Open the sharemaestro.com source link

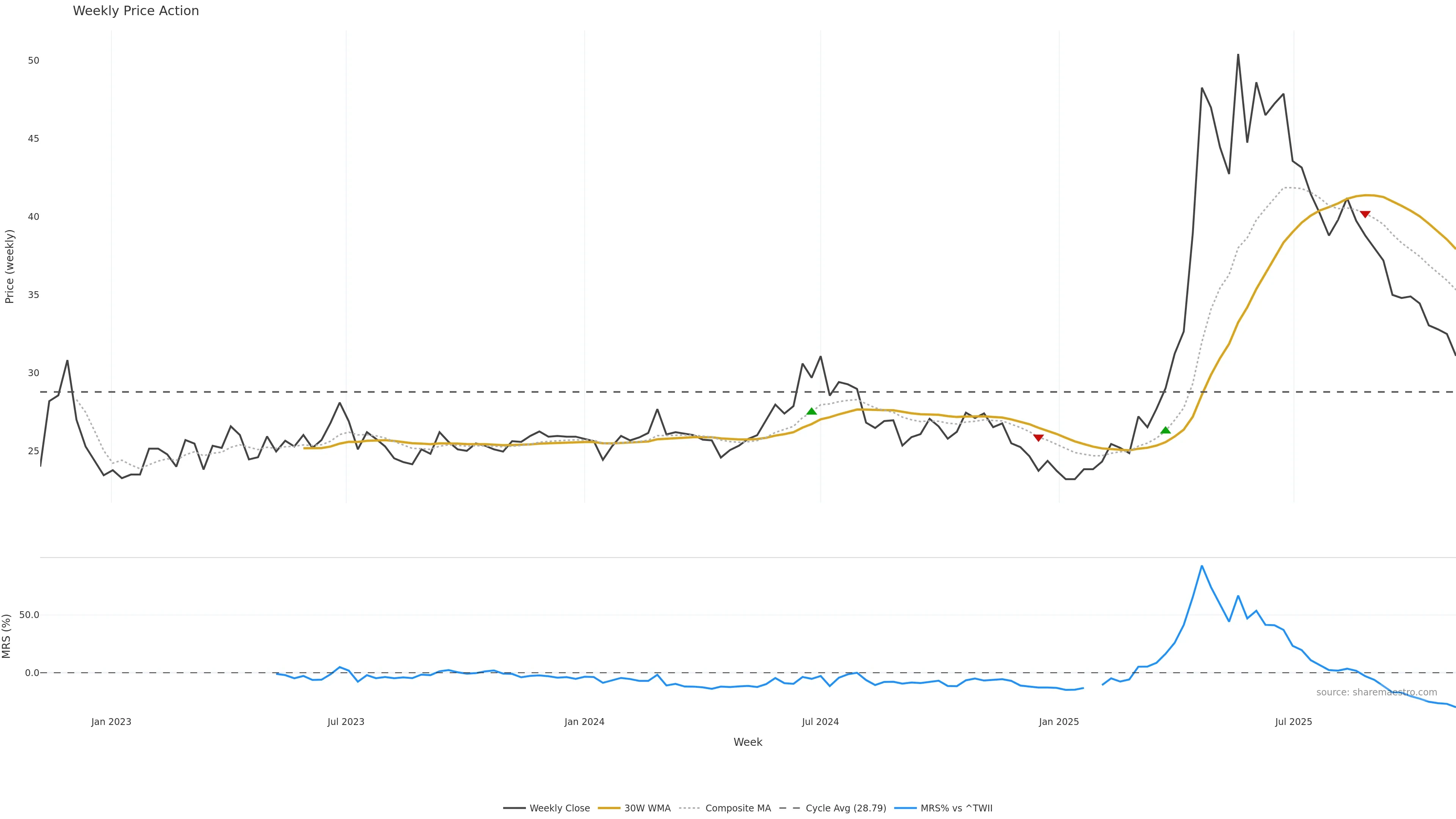point(1376,692)
